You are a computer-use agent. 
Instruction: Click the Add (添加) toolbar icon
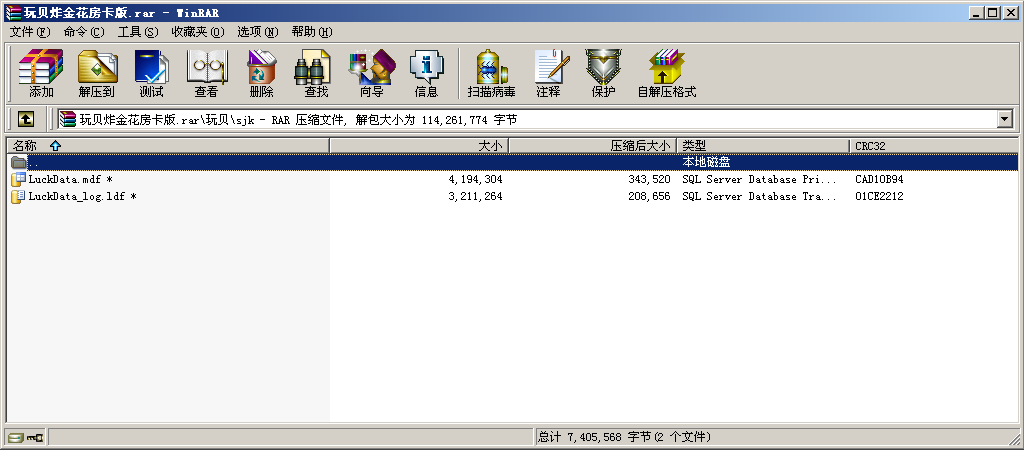pos(41,73)
